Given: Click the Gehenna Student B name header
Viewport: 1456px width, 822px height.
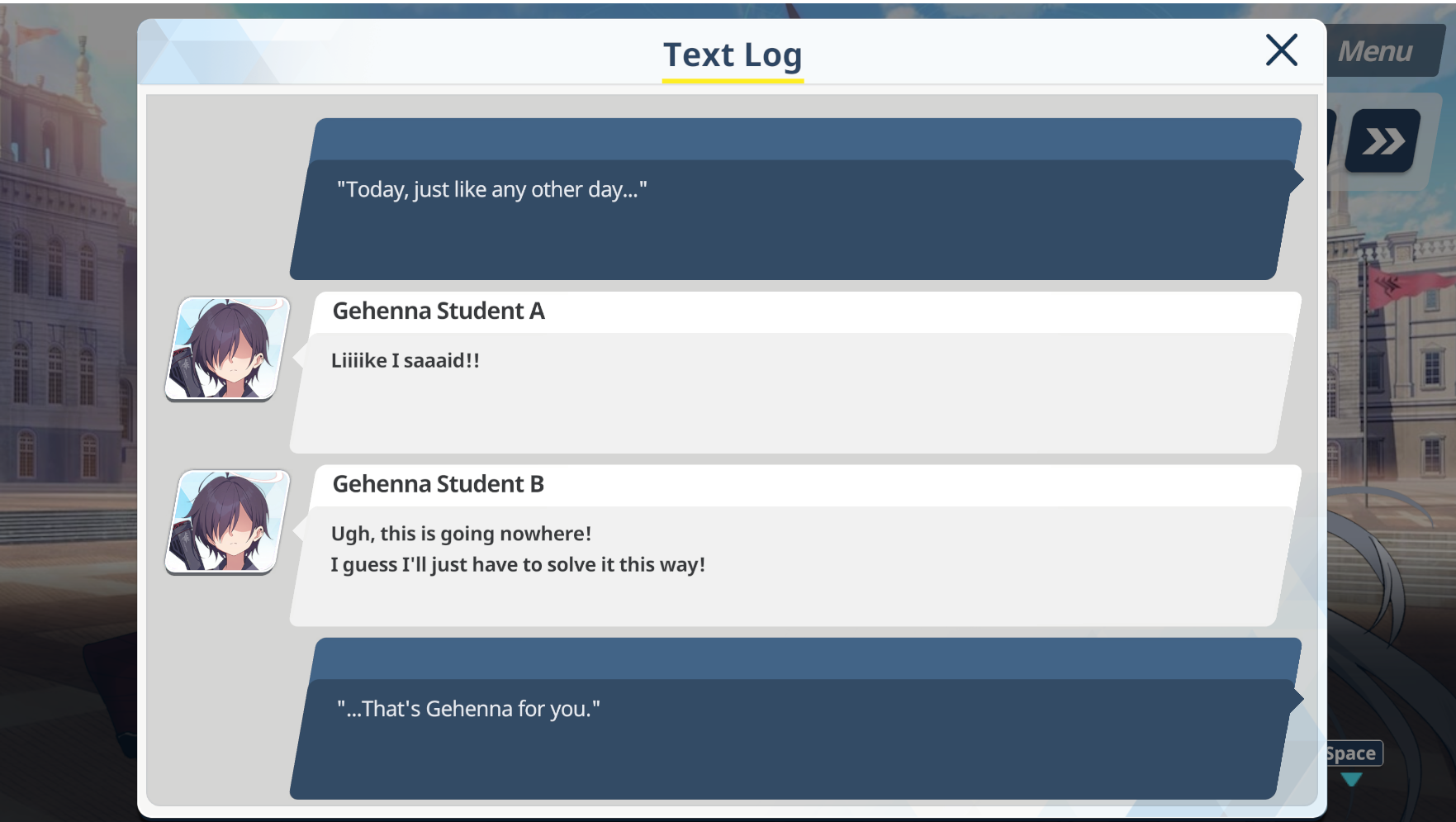Looking at the screenshot, I should pos(439,484).
